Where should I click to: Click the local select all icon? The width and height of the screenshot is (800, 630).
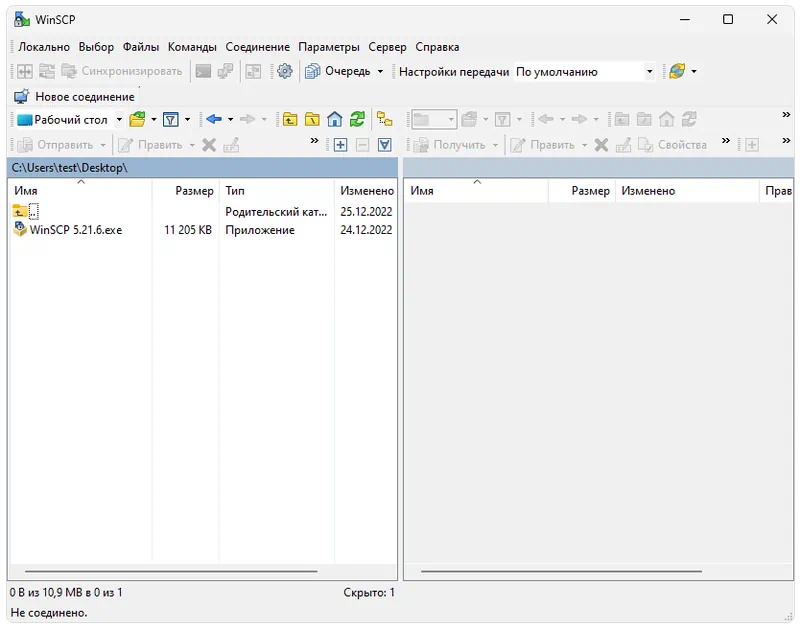385,145
